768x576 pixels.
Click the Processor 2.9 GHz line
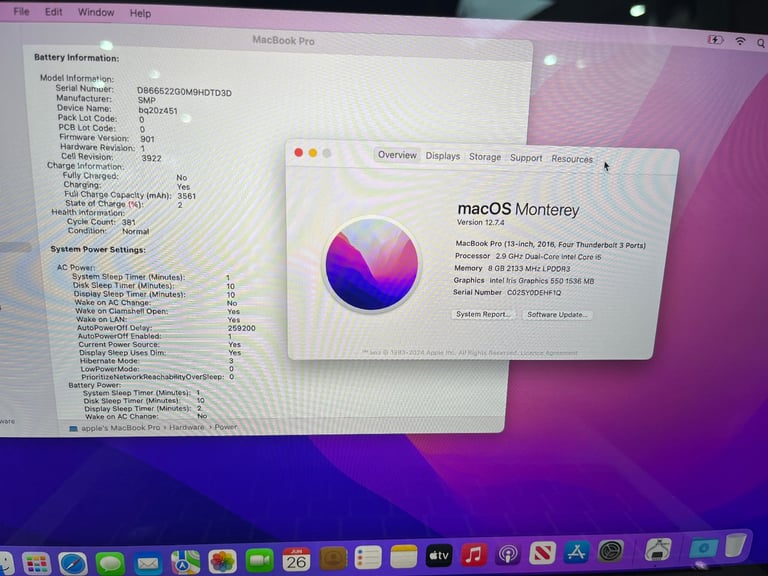pyautogui.click(x=528, y=256)
